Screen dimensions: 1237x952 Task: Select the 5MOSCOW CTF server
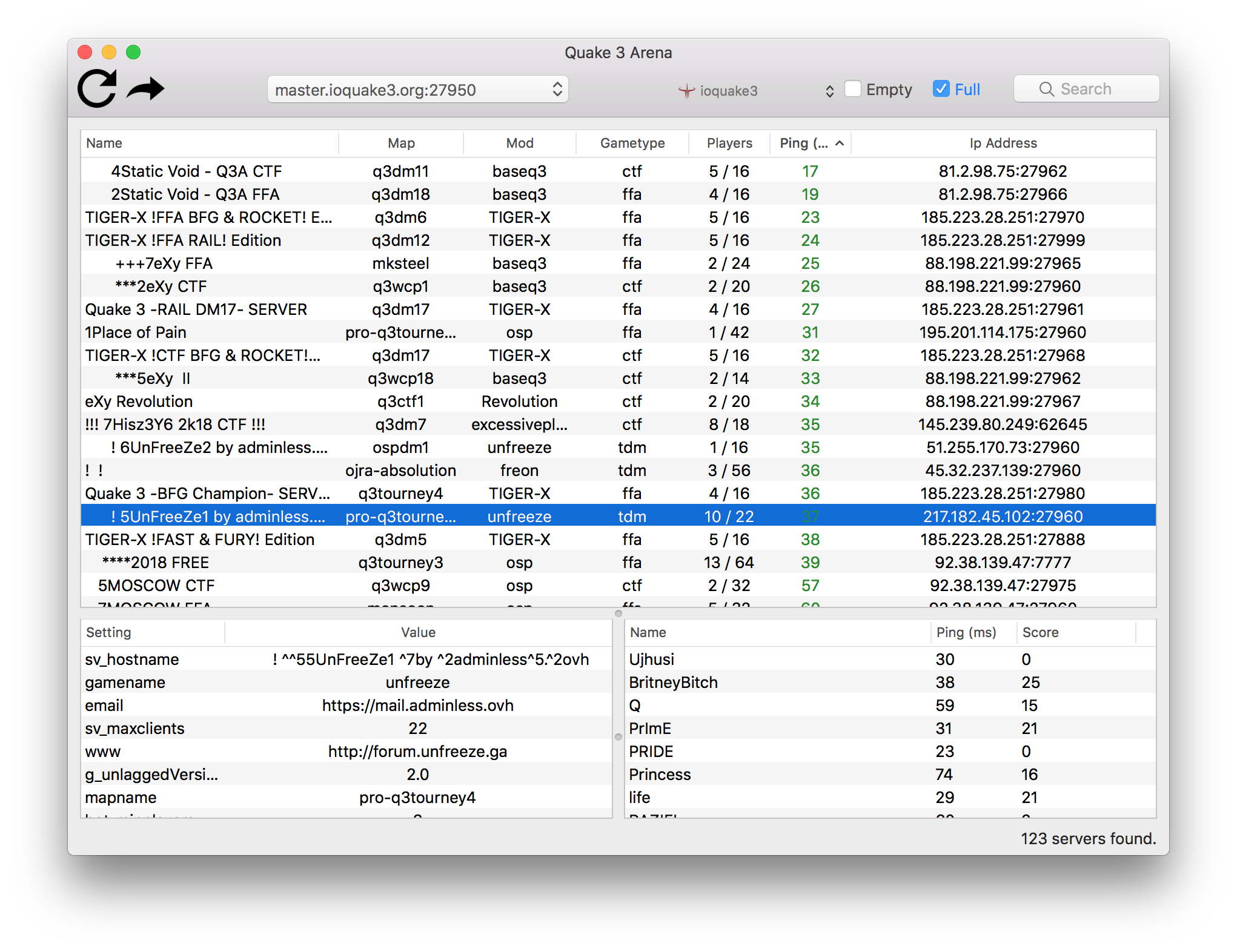[618, 586]
